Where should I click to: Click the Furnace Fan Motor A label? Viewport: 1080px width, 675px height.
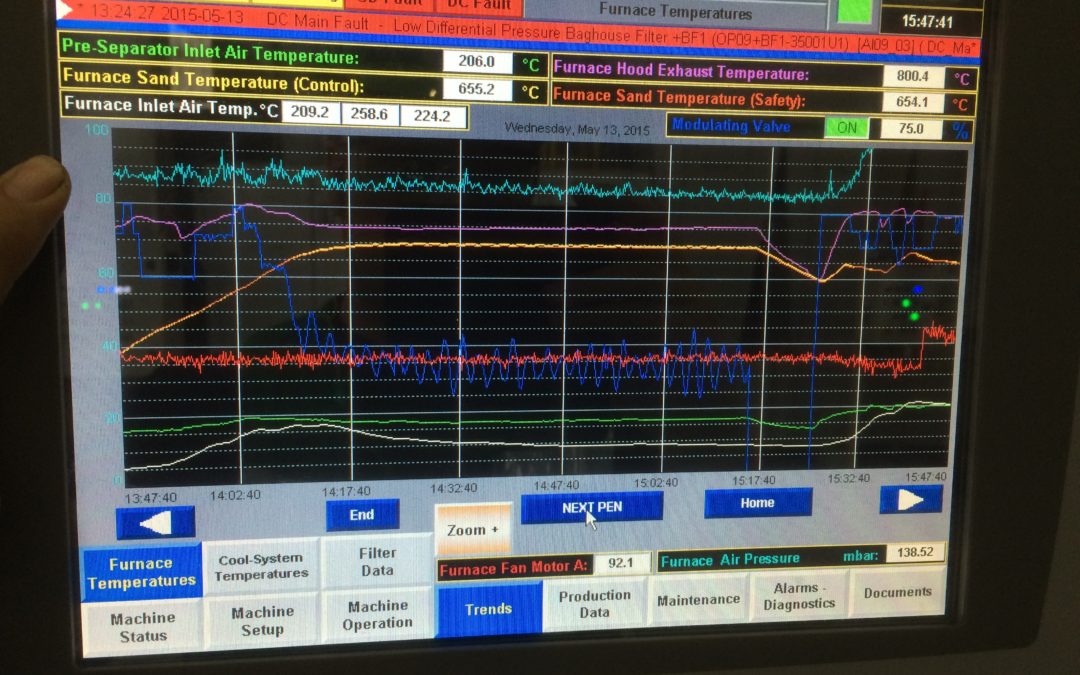coord(513,568)
